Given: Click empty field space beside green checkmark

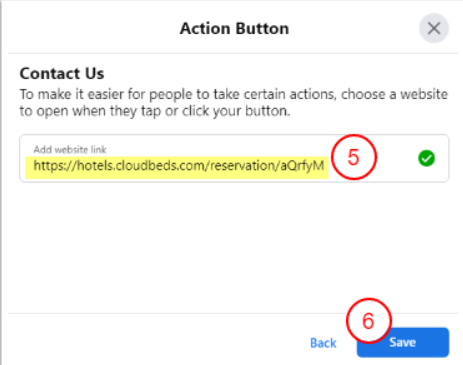Looking at the screenshot, I should (397, 158).
